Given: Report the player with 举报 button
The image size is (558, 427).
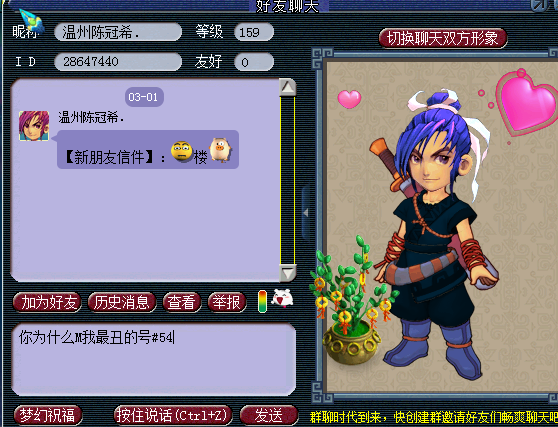Looking at the screenshot, I should point(227,302).
